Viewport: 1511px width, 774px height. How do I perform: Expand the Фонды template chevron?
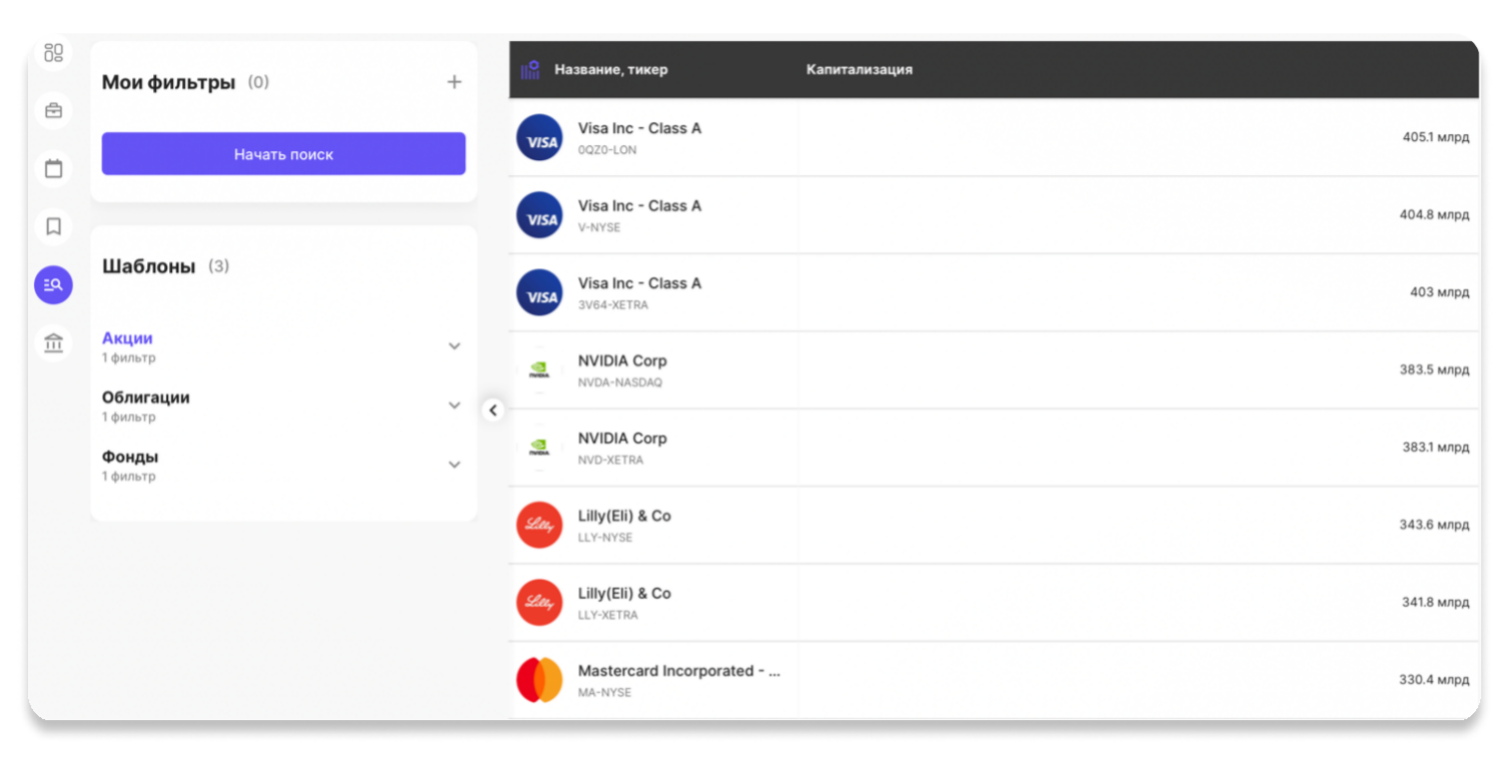pos(454,465)
